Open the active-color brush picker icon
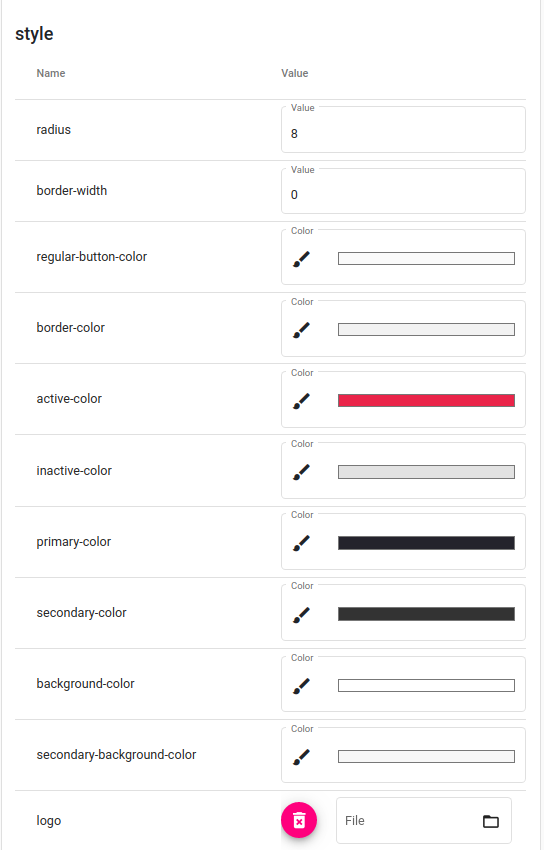The height and width of the screenshot is (850, 544). click(301, 401)
